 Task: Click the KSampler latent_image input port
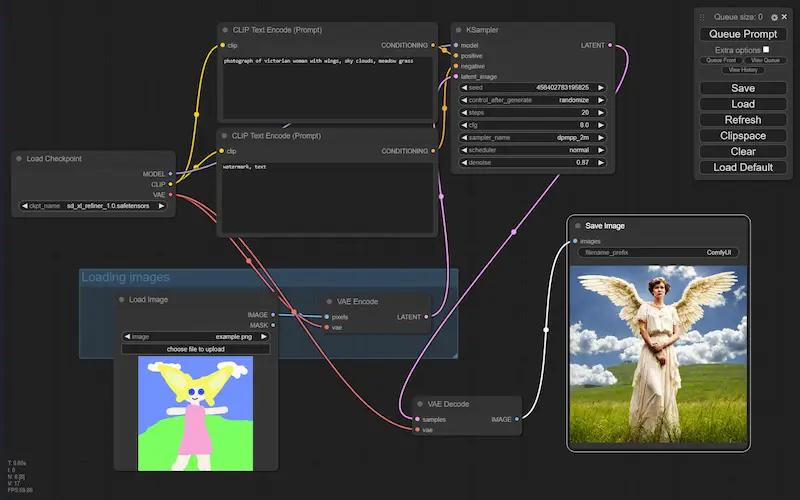point(456,77)
